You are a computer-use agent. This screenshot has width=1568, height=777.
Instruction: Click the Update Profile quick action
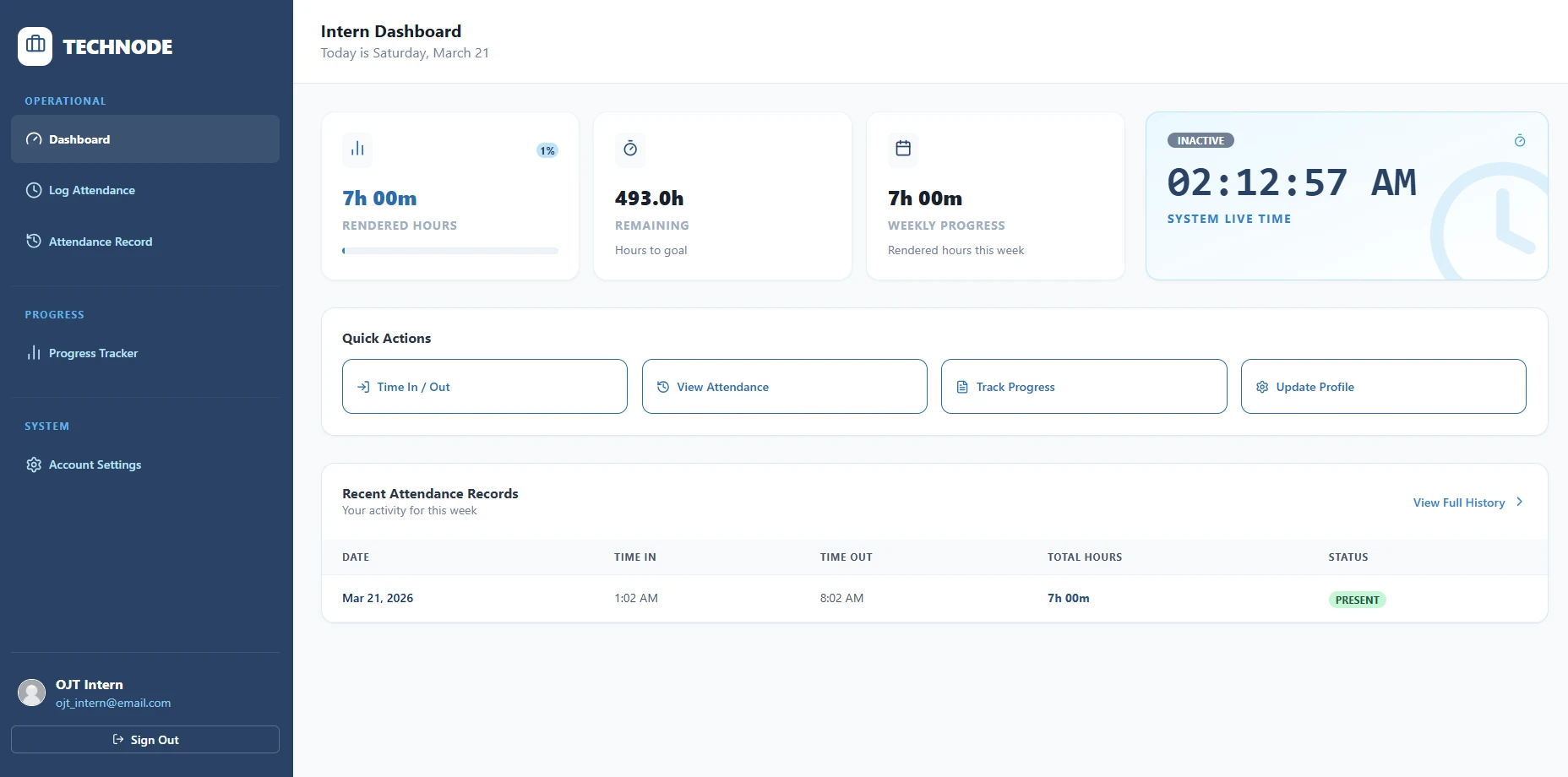(x=1384, y=387)
